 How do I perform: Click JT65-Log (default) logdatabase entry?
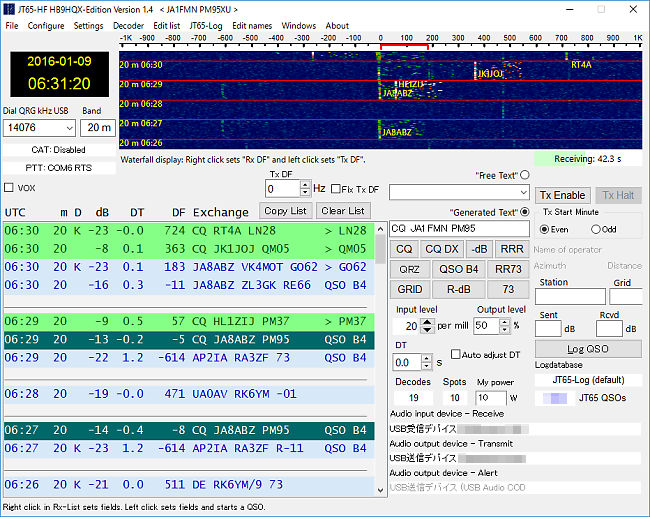pyautogui.click(x=588, y=380)
